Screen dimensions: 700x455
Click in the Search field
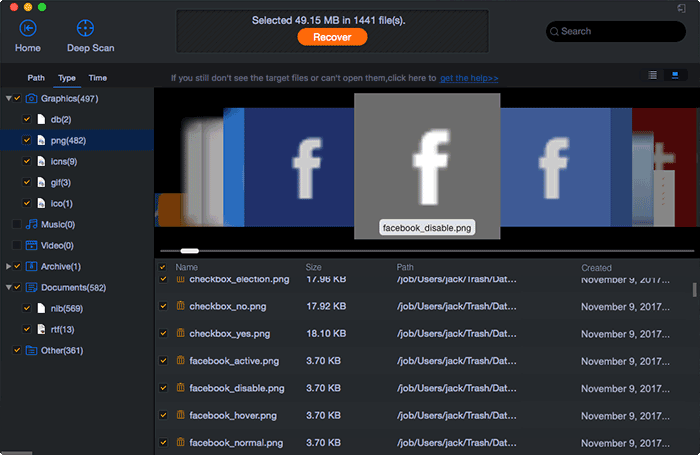pyautogui.click(x=616, y=31)
